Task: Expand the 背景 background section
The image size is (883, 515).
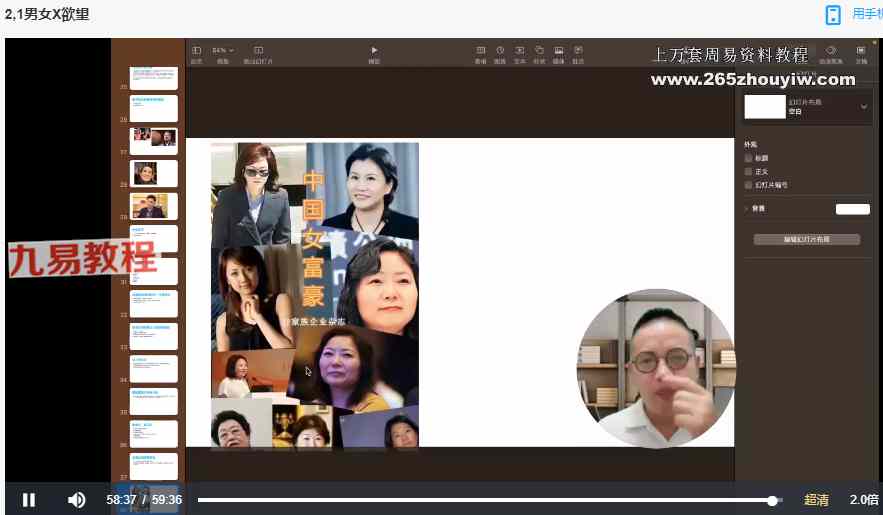Action: [x=746, y=209]
